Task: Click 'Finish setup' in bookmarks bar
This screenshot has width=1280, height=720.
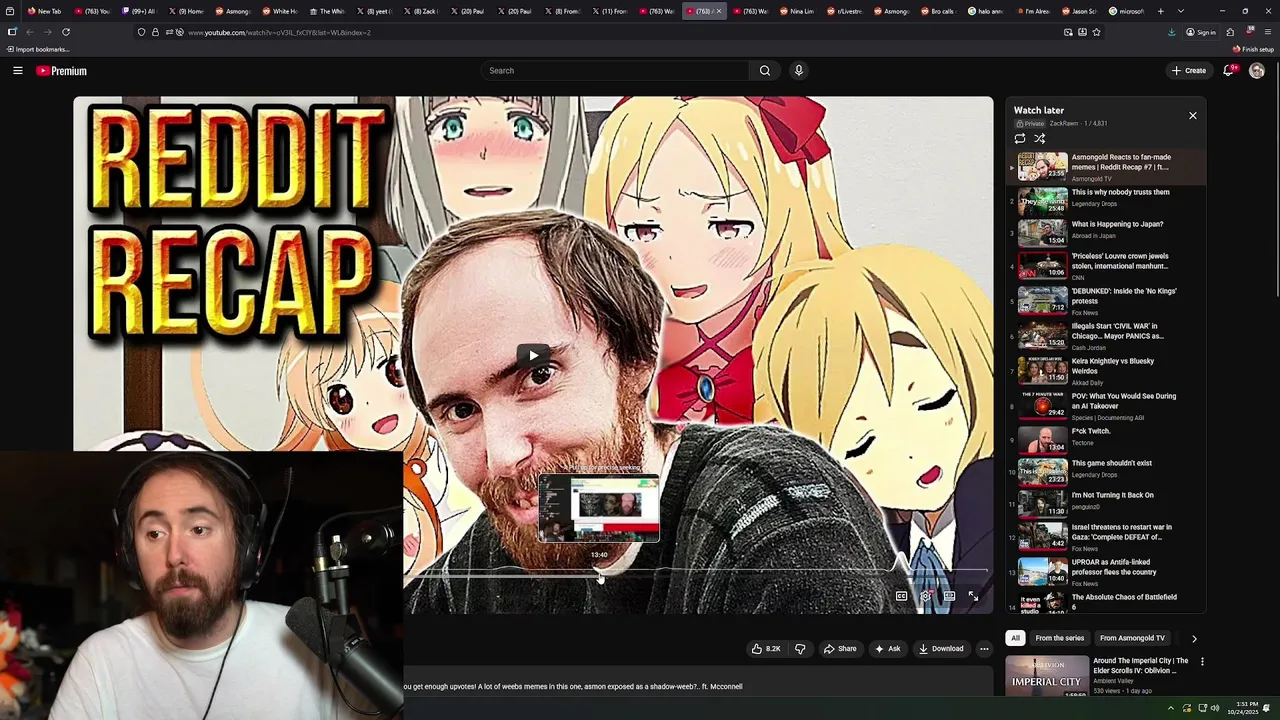Action: pyautogui.click(x=1253, y=49)
